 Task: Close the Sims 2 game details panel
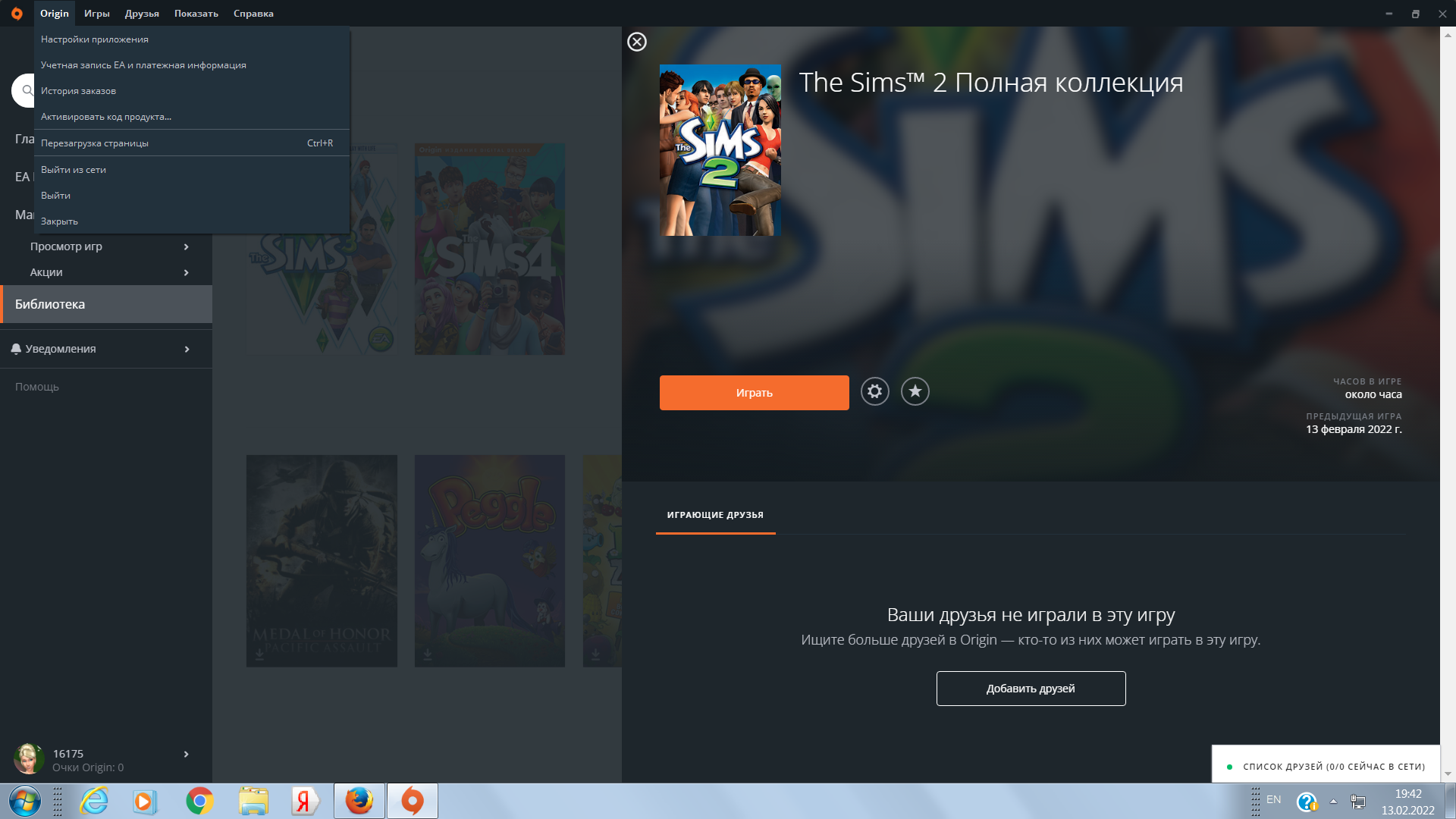(637, 42)
